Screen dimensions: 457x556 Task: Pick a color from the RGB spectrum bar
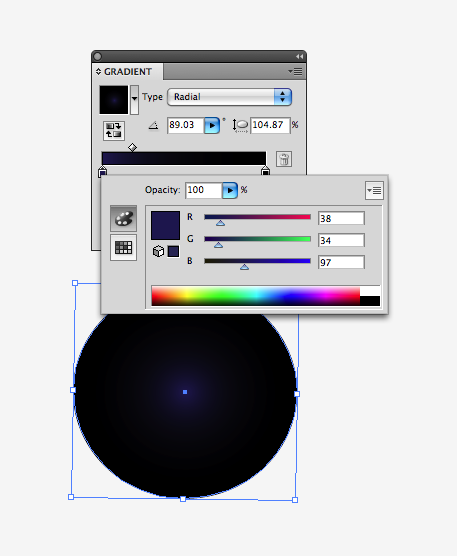[x=256, y=296]
